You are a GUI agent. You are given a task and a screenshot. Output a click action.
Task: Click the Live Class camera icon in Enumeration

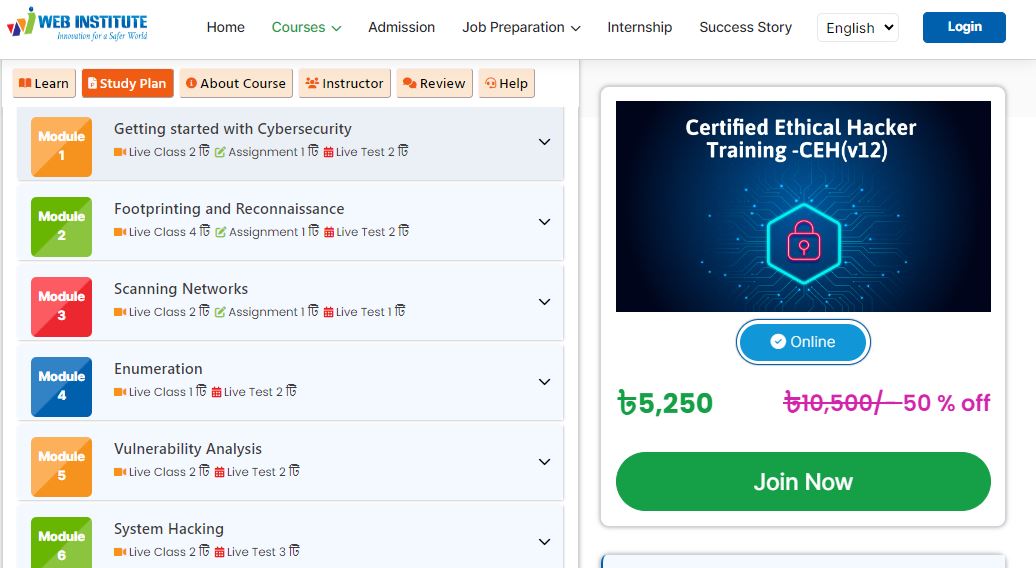tap(120, 392)
